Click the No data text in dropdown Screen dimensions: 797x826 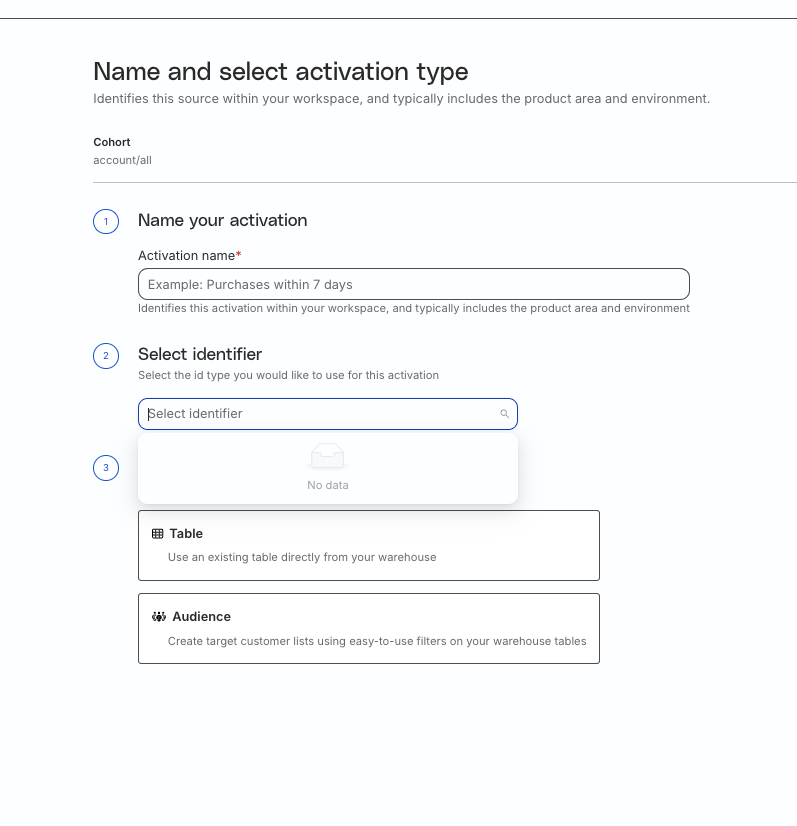tap(328, 485)
